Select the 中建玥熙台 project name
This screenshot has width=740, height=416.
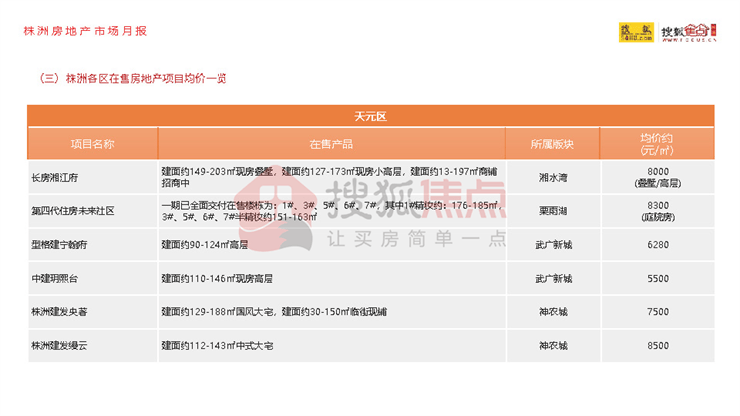click(57, 279)
